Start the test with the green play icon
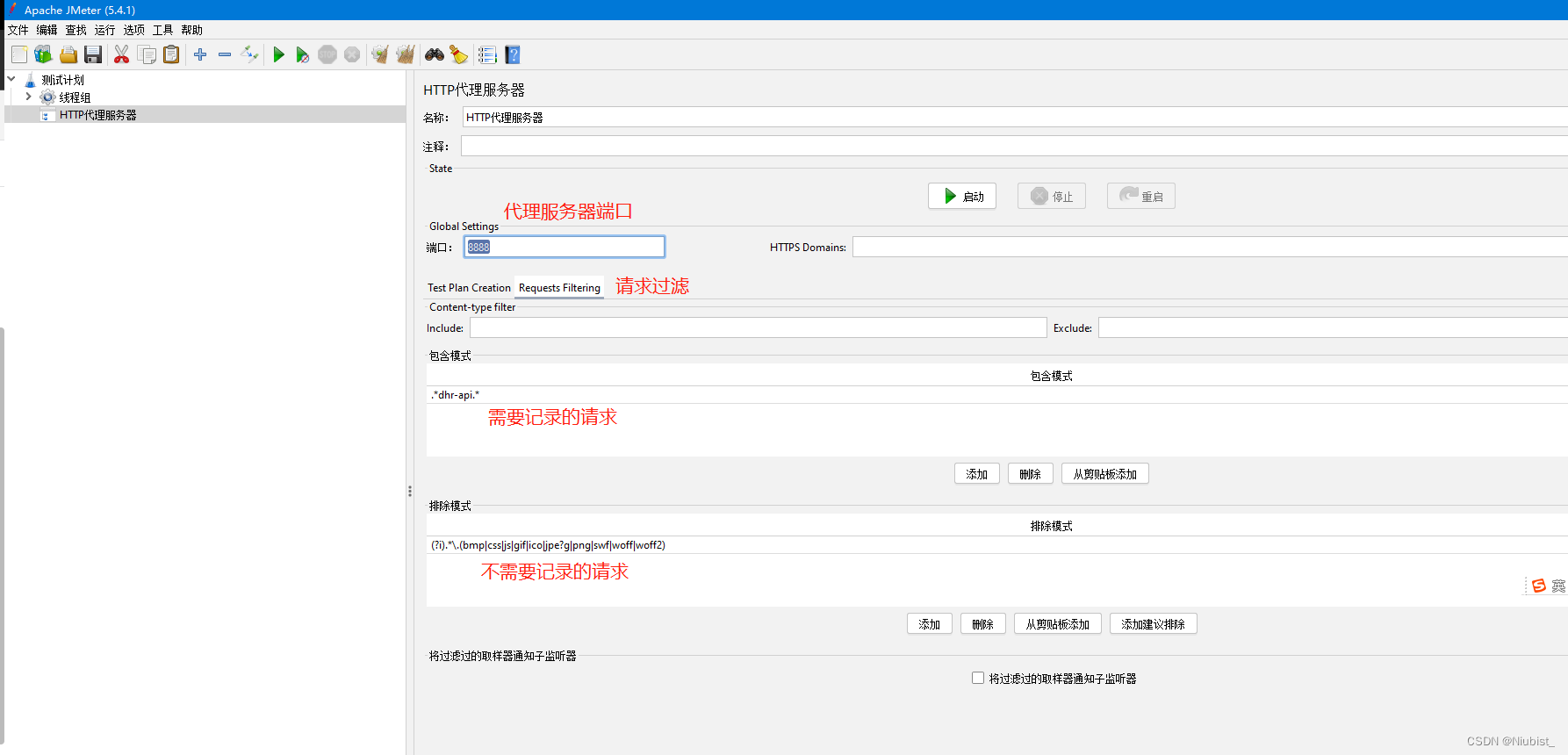The height and width of the screenshot is (755, 1568). [x=278, y=55]
